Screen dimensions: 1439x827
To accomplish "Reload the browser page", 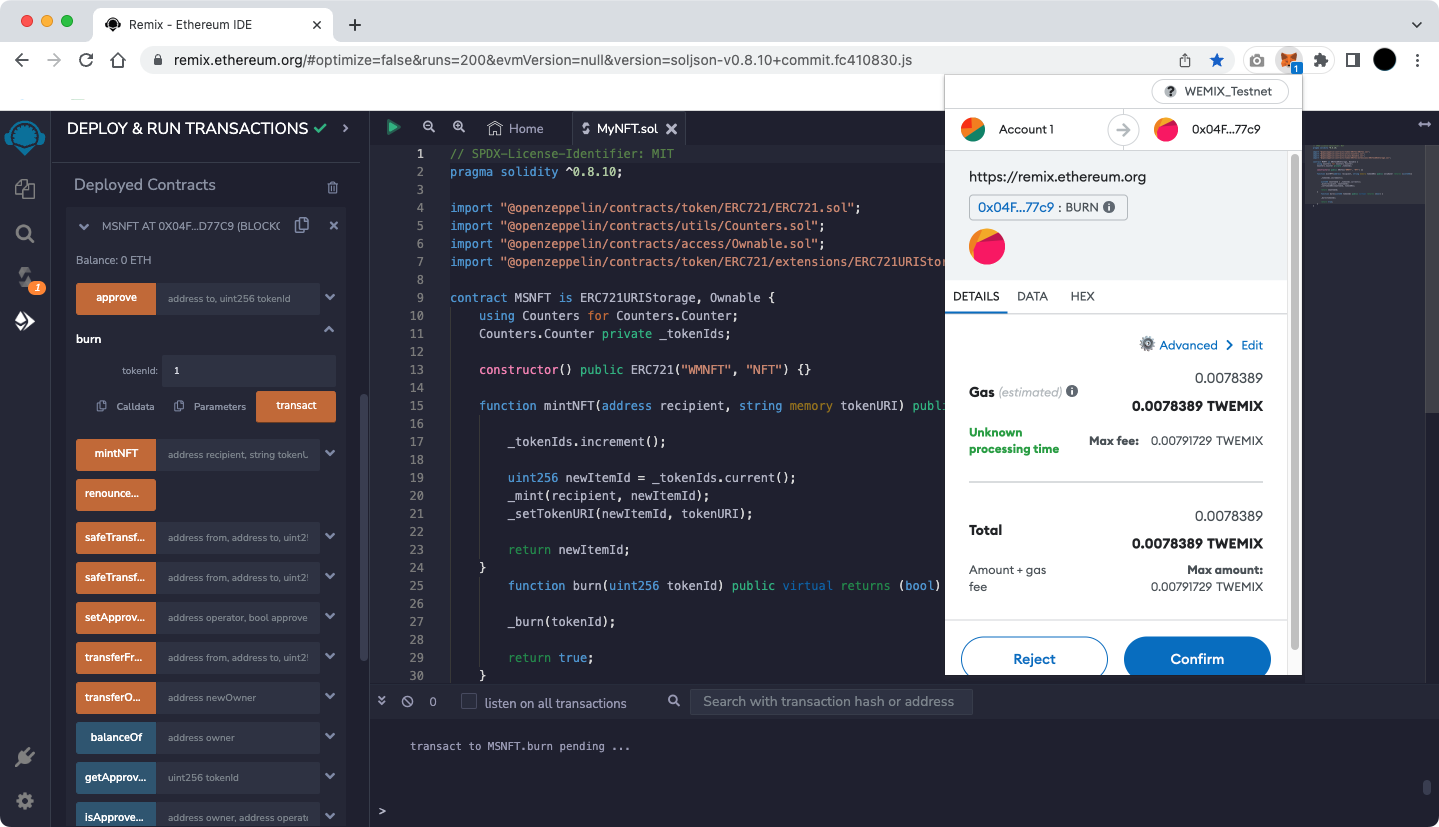I will pos(86,60).
